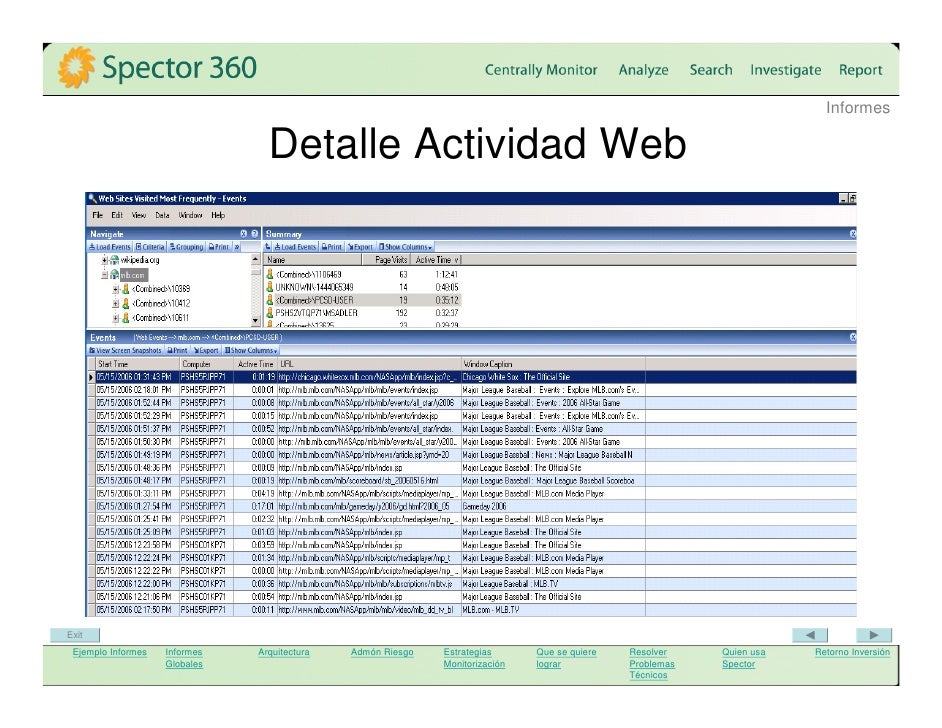
Task: Collapse the mlb.com tree node
Action: pos(105,275)
